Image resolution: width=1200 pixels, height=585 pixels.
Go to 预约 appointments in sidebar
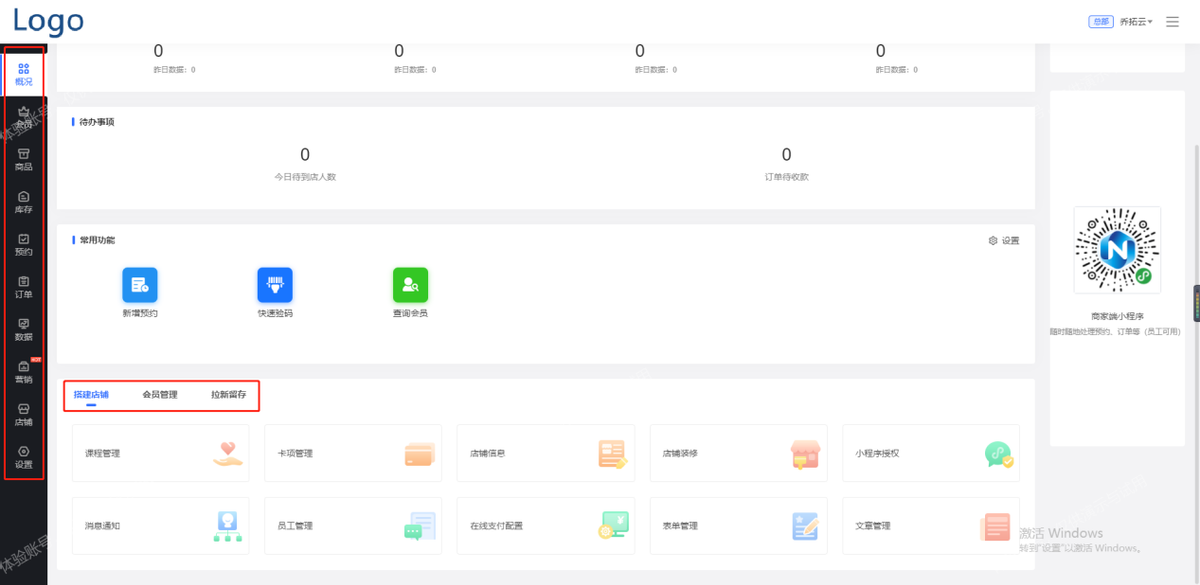(x=24, y=245)
